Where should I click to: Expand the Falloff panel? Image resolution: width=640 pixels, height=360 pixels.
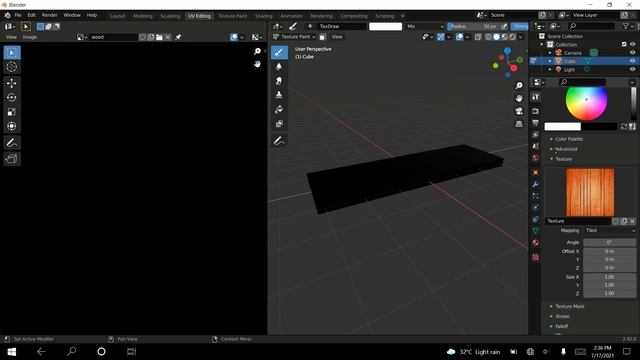(561, 326)
